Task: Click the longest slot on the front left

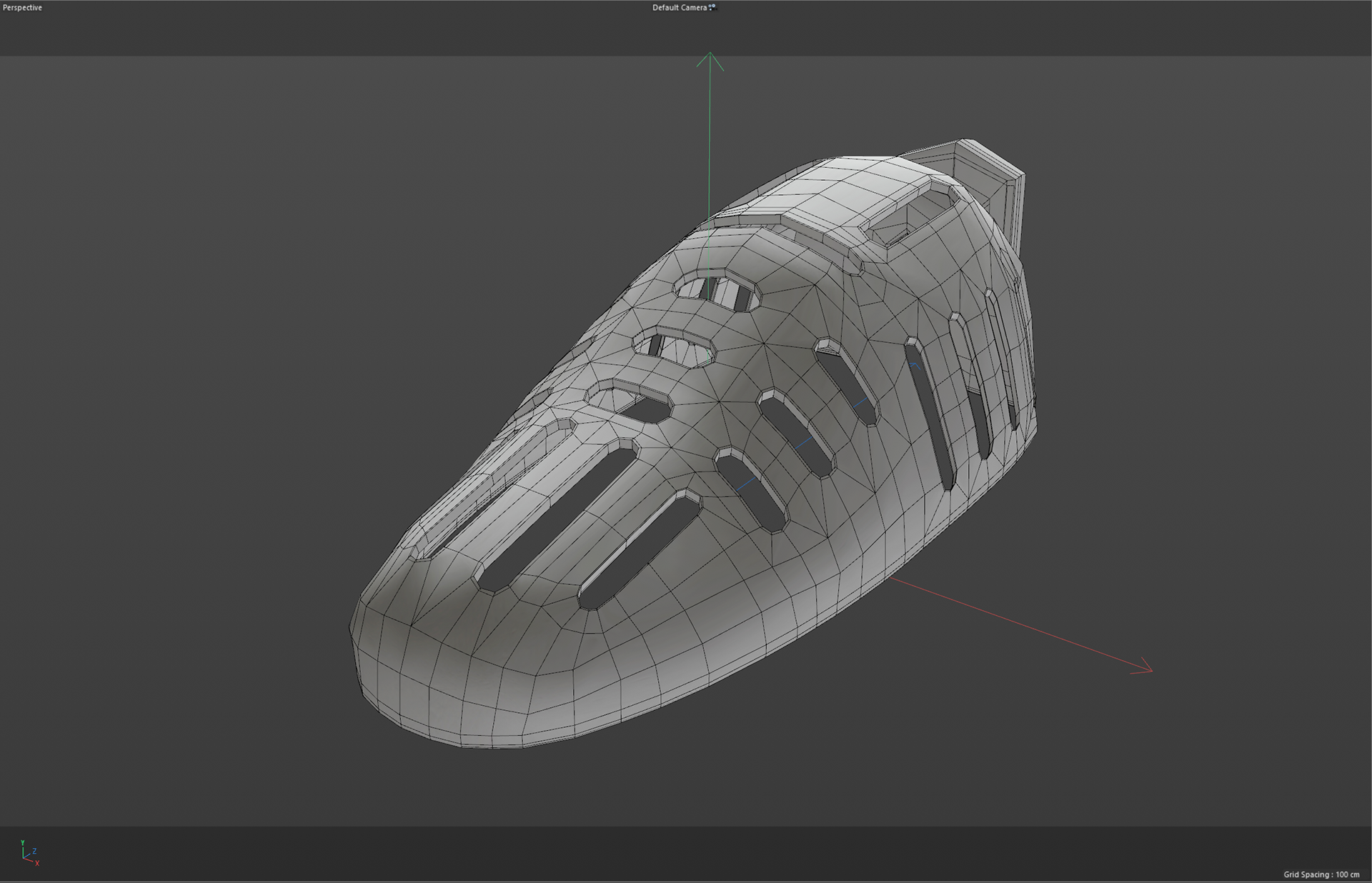Action: pyautogui.click(x=557, y=514)
